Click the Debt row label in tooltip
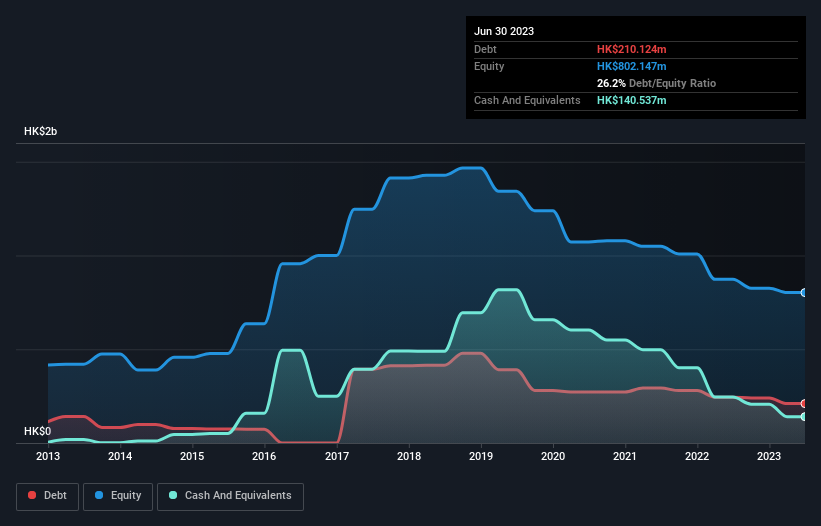 (x=485, y=49)
